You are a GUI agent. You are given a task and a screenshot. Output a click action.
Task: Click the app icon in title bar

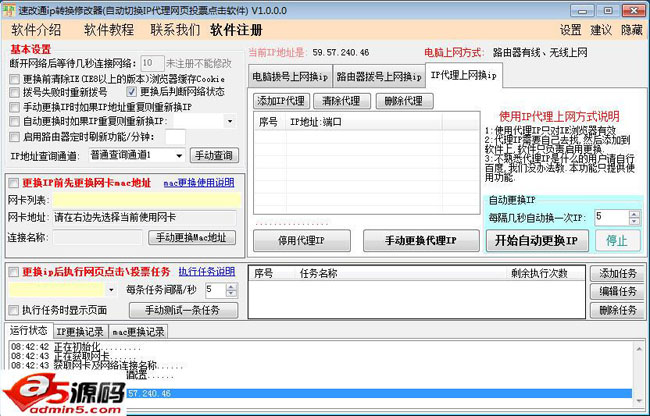[x=8, y=10]
